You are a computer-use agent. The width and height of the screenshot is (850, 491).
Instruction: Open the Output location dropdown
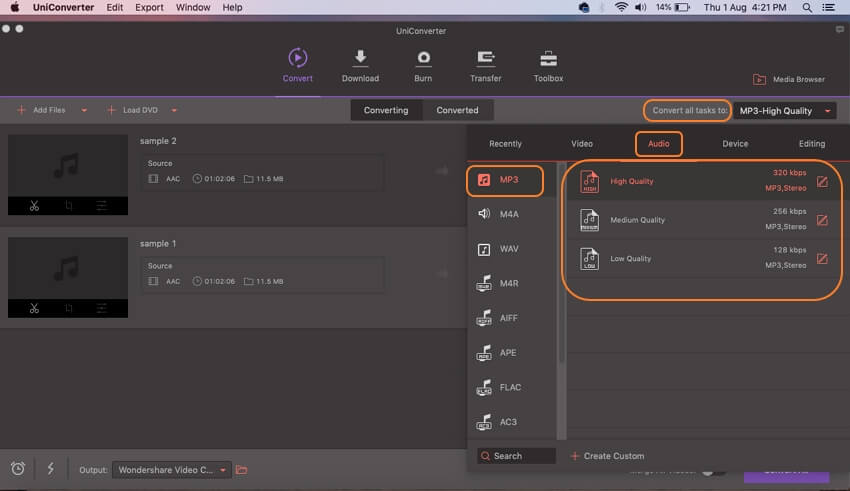click(172, 470)
